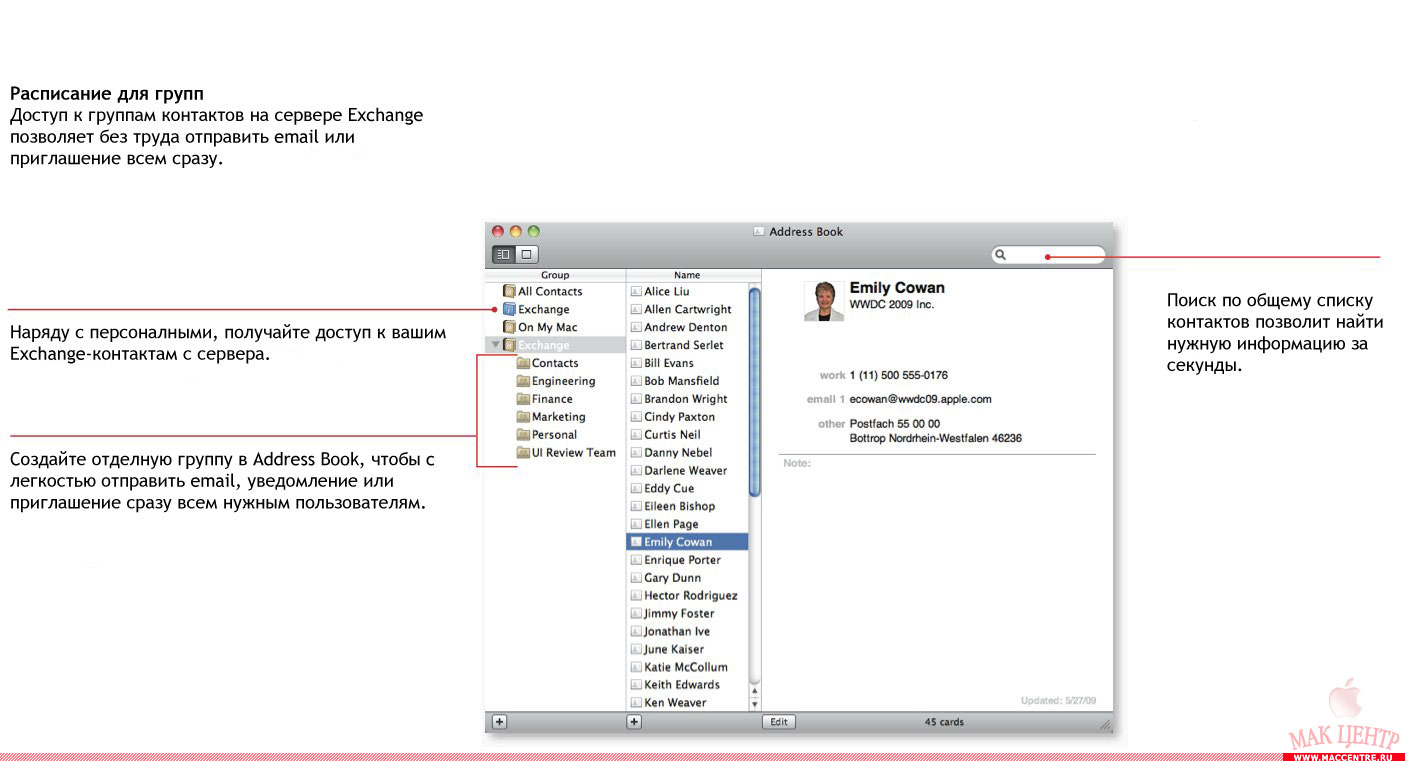Select Ellen Page in the Name list

(687, 525)
